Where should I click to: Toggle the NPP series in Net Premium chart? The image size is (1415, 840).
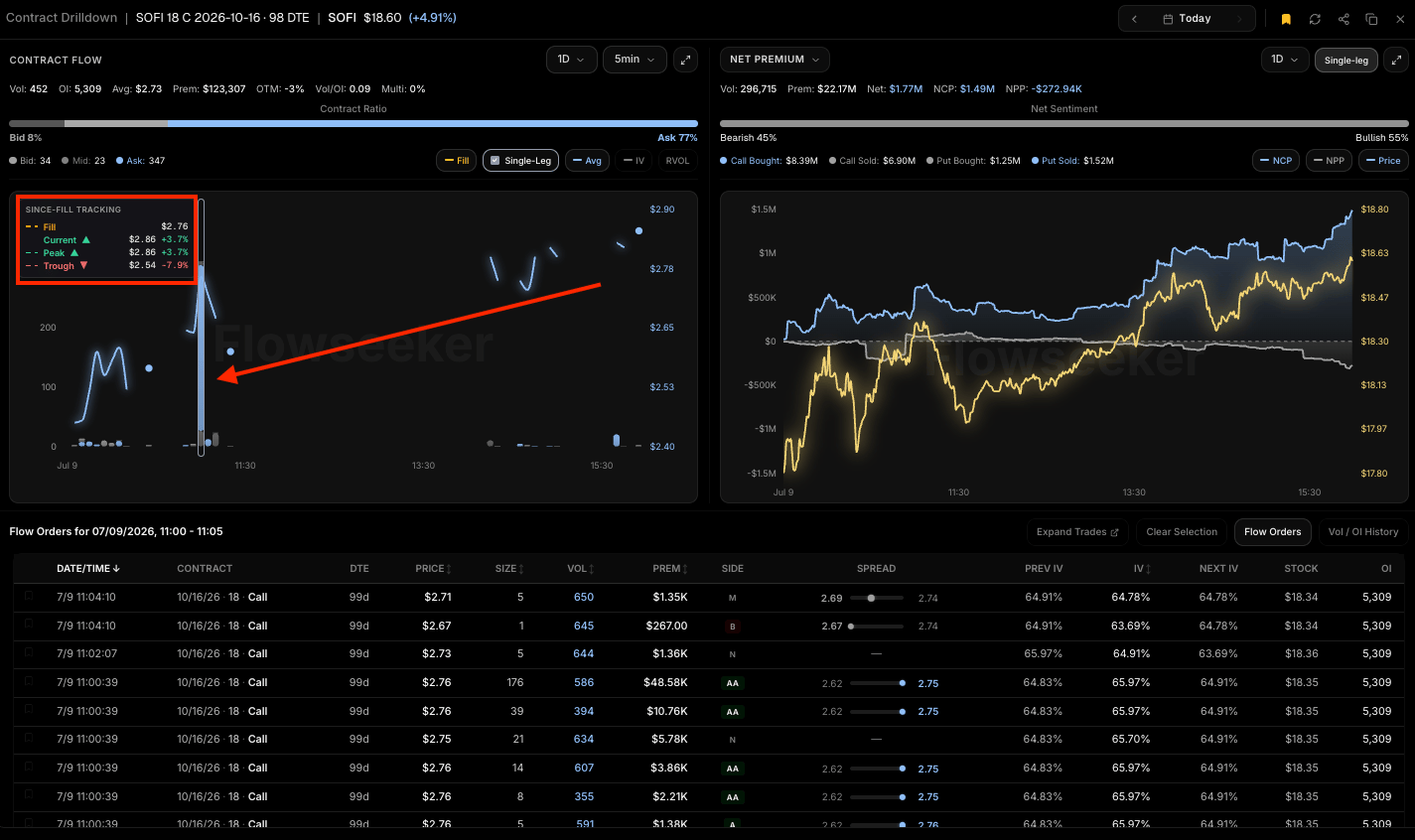click(x=1329, y=161)
